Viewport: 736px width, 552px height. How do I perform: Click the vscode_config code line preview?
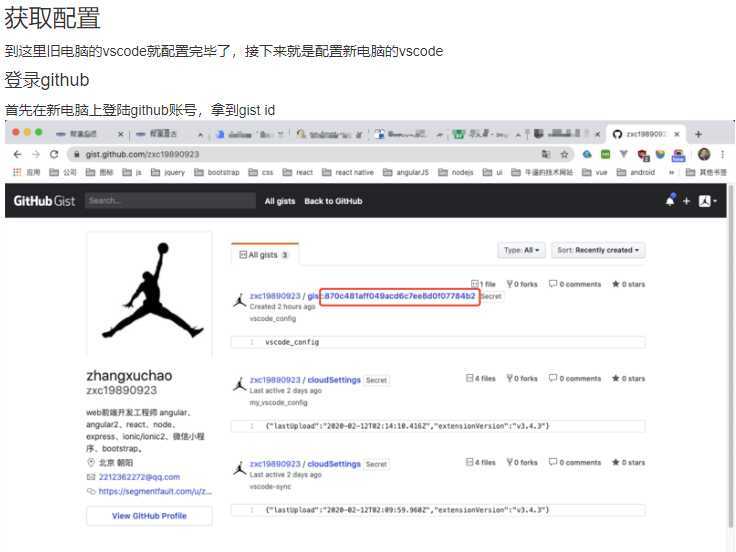pyautogui.click(x=438, y=342)
